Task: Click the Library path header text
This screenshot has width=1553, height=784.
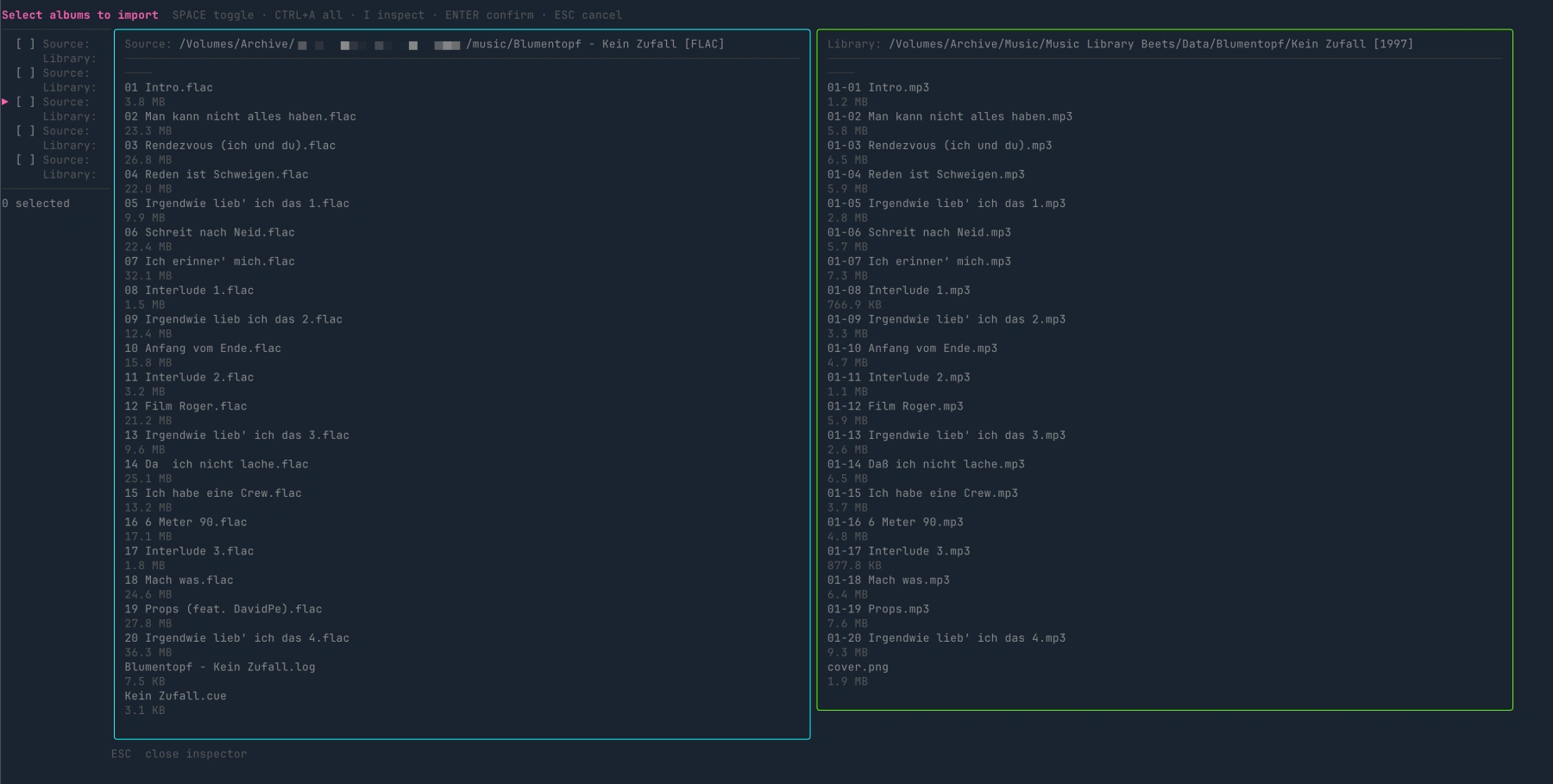Action: tap(1120, 44)
